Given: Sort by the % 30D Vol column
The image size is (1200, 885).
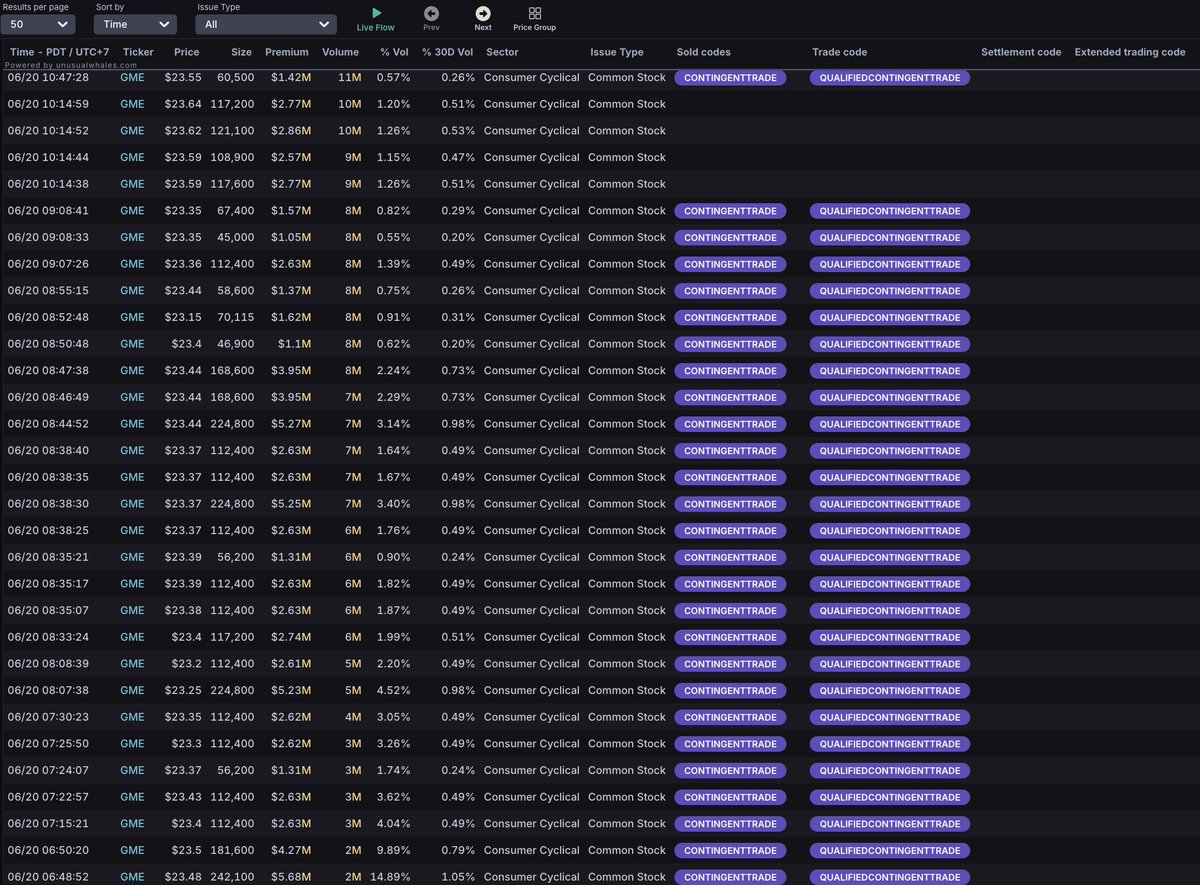Looking at the screenshot, I should click(447, 51).
